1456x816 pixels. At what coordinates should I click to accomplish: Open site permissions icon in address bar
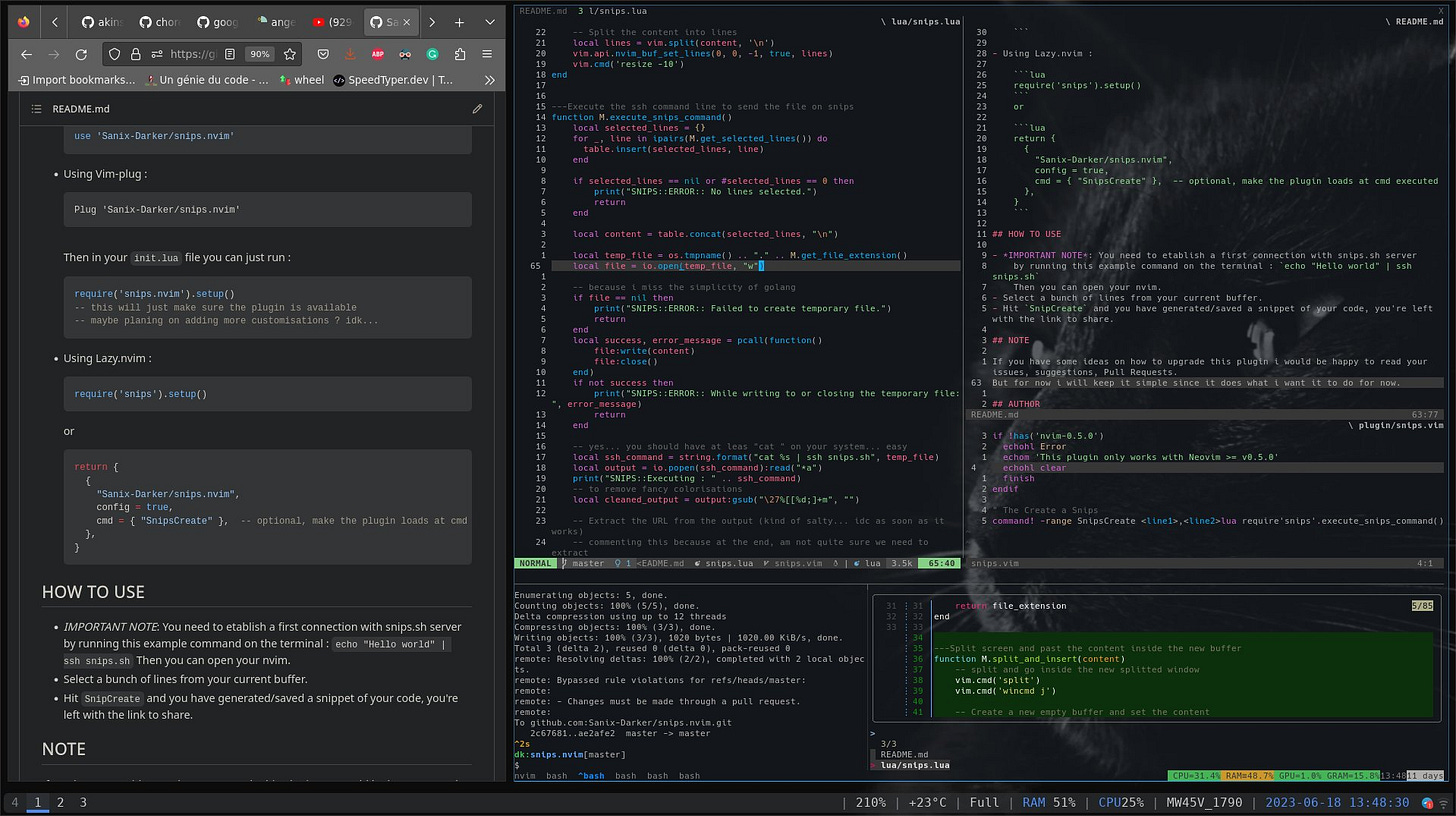tap(158, 54)
